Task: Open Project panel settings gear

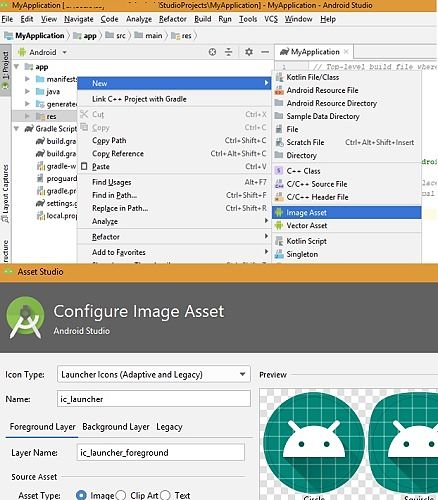Action: [249, 52]
